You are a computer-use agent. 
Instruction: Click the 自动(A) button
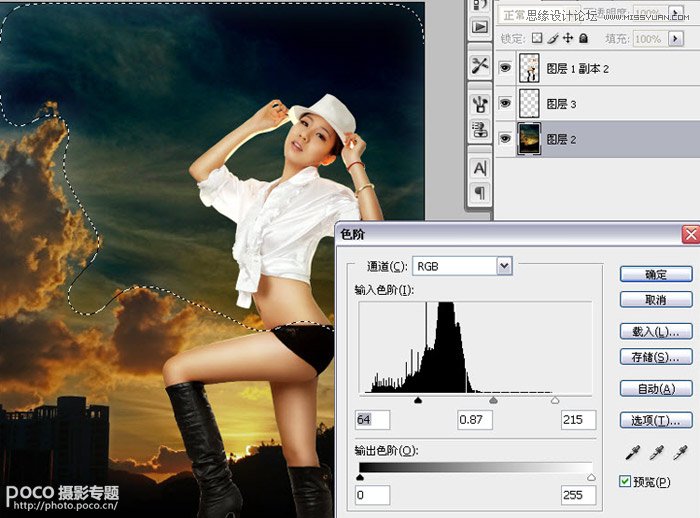[656, 389]
